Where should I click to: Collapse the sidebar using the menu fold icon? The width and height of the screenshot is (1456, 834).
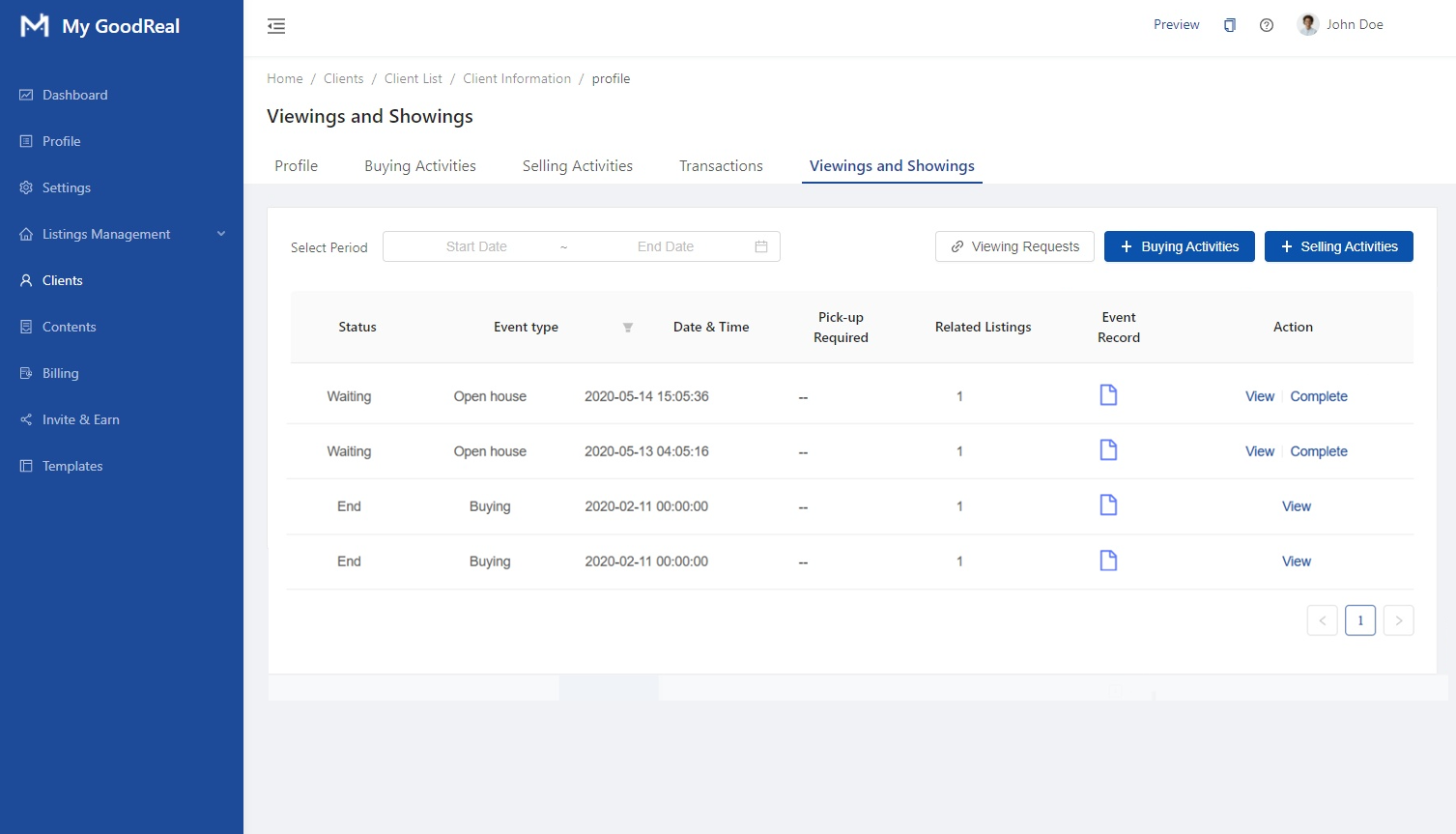pos(276,26)
